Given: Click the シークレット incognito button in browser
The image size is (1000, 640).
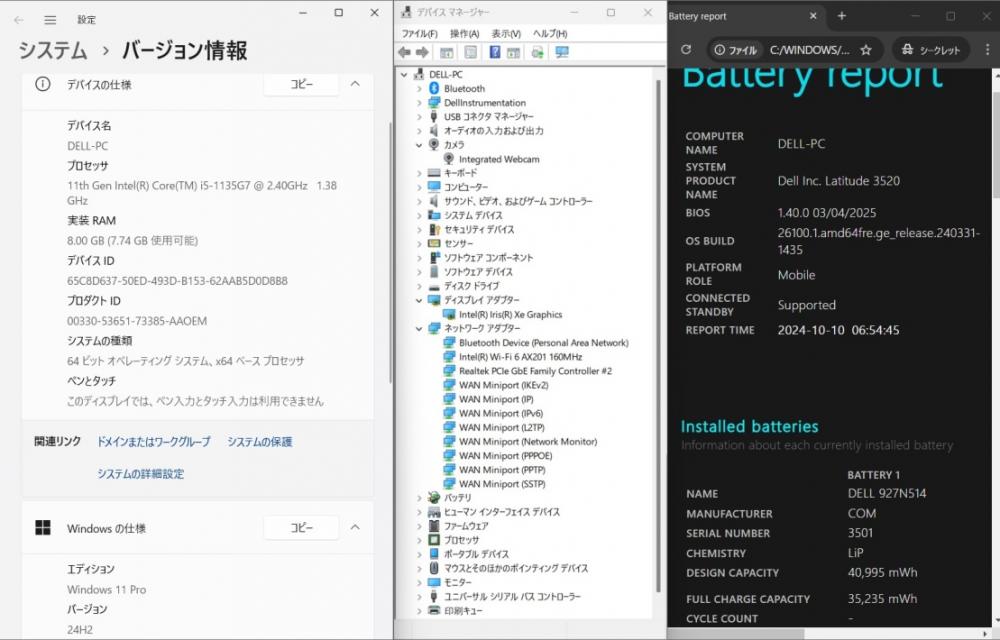Looking at the screenshot, I should pyautogui.click(x=930, y=50).
